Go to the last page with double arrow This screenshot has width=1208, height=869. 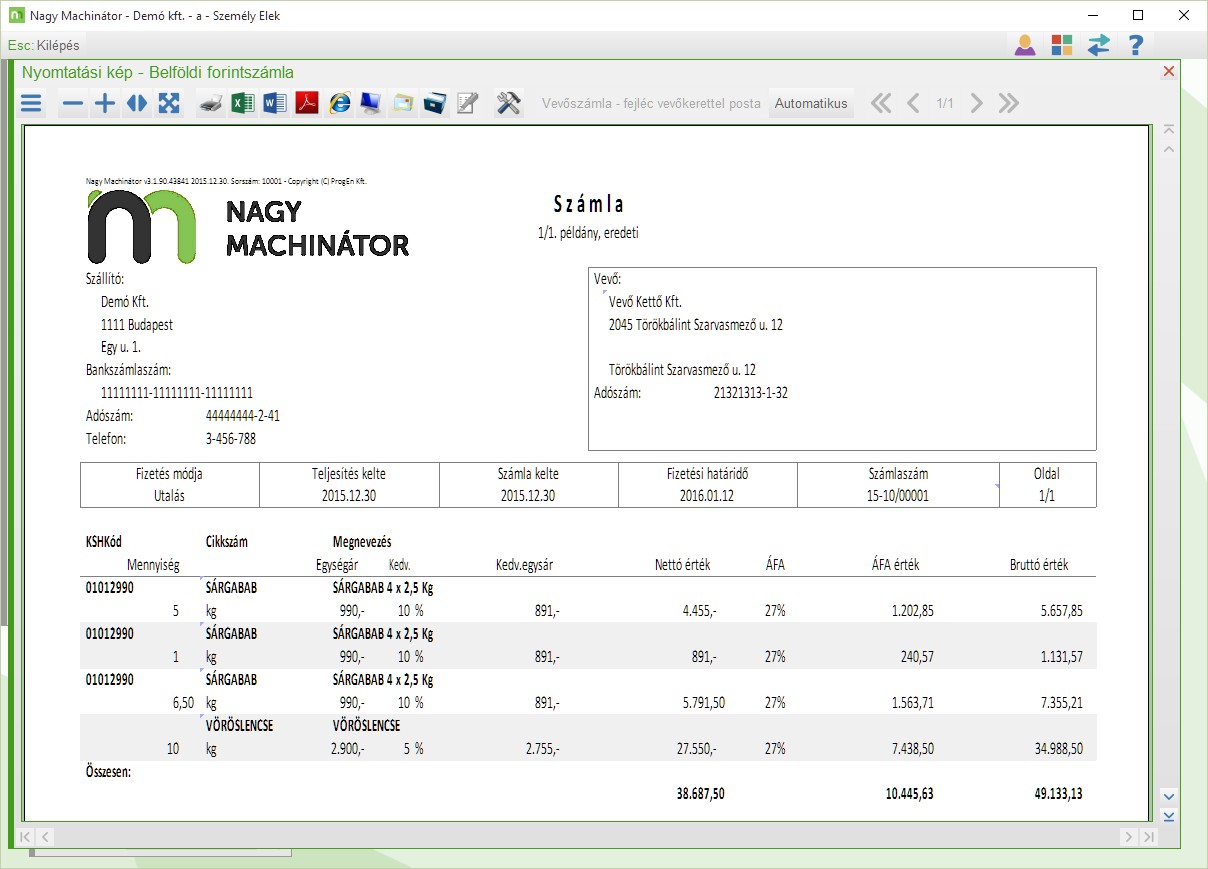[1008, 104]
